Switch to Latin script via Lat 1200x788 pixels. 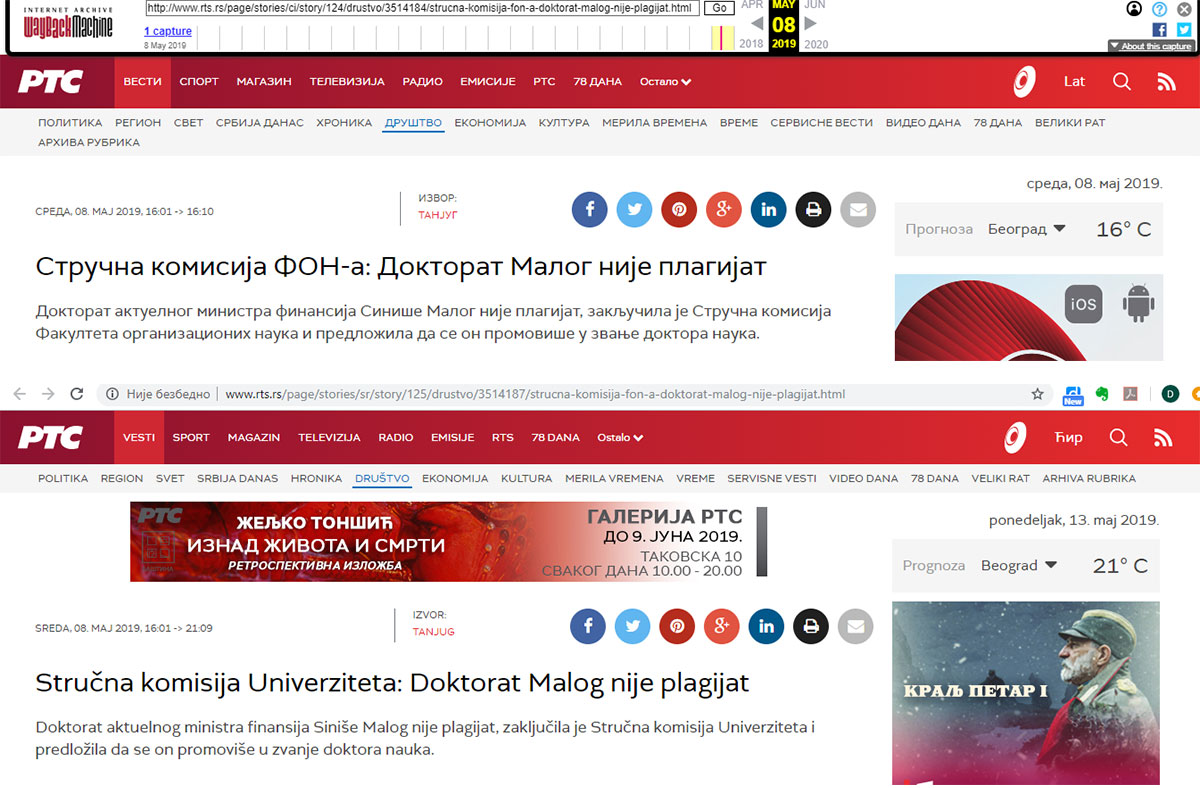click(1074, 82)
